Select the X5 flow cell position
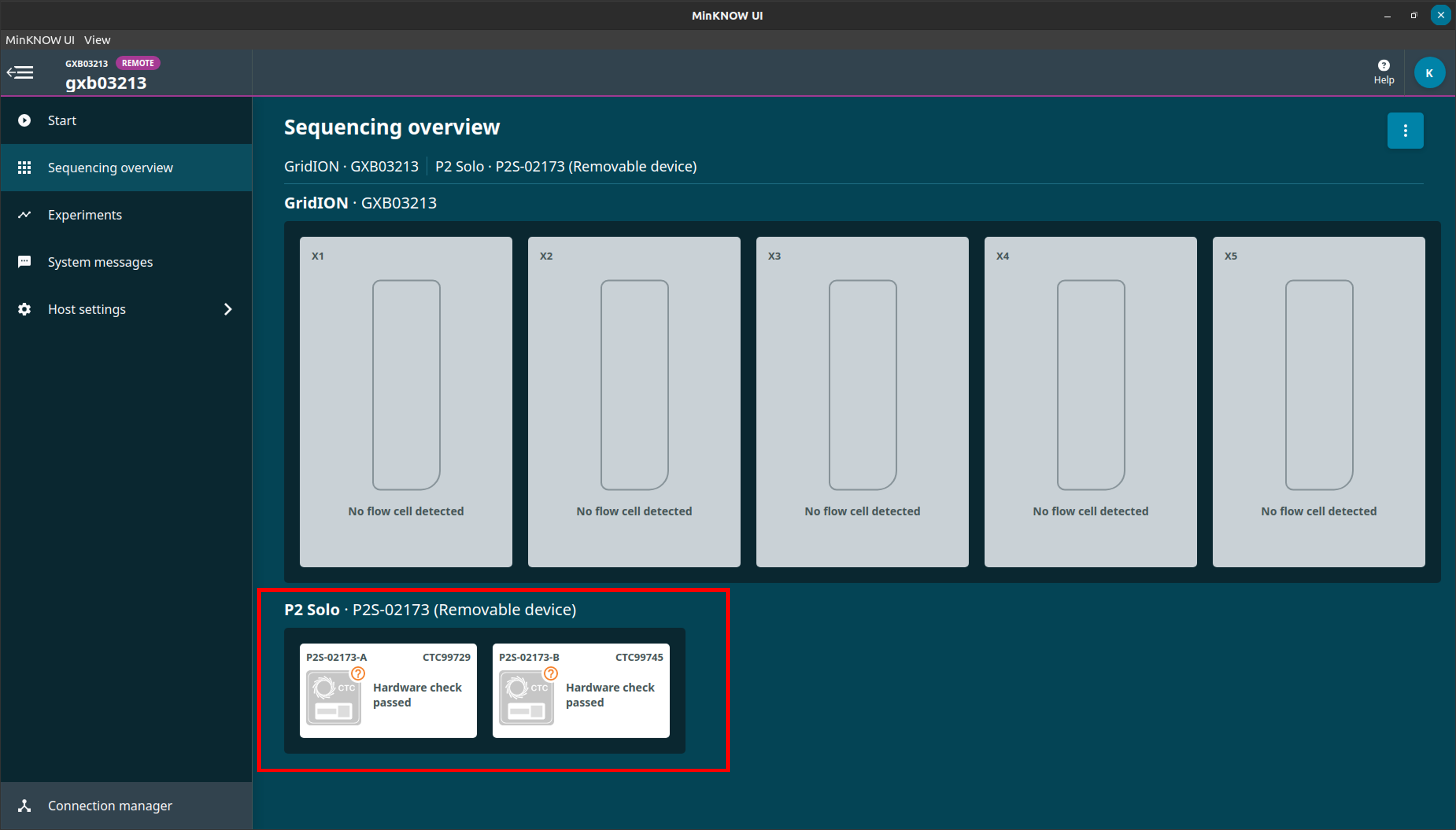Image resolution: width=1456 pixels, height=830 pixels. click(1318, 402)
